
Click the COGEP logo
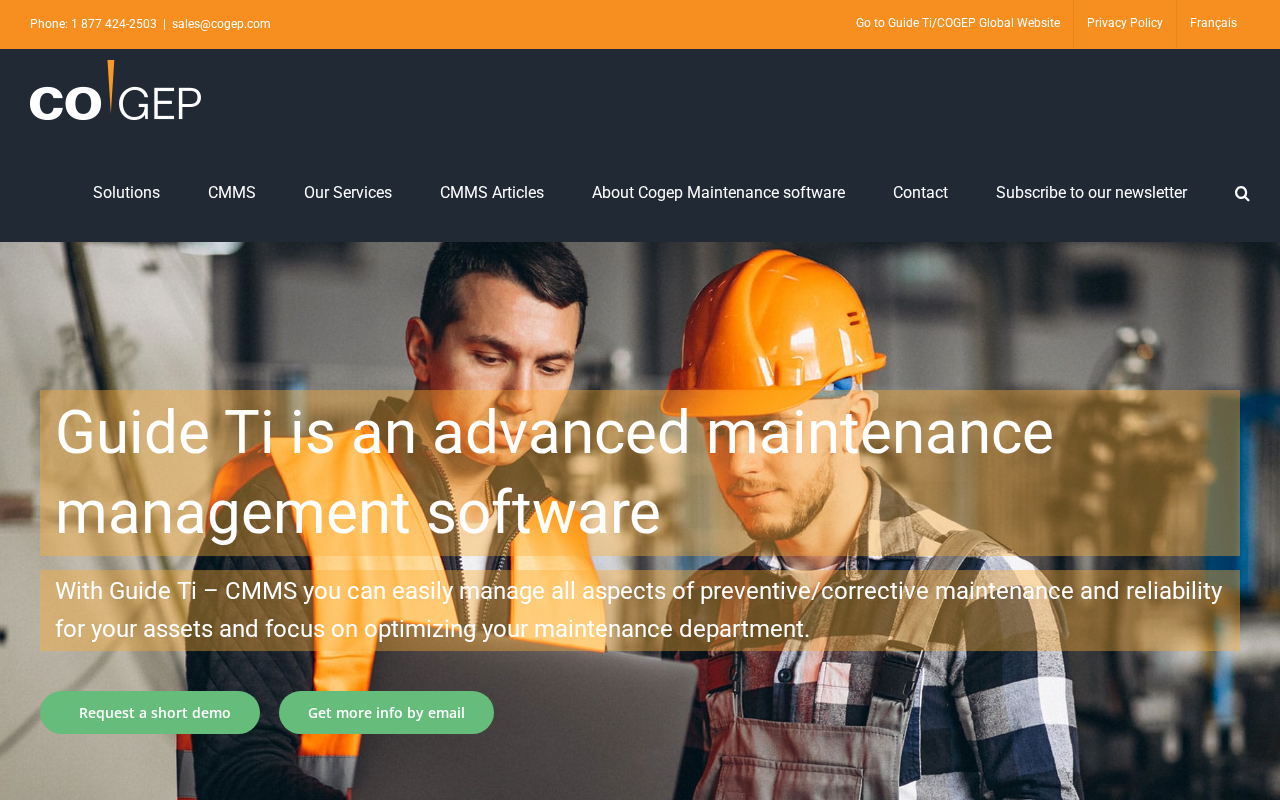tap(116, 91)
